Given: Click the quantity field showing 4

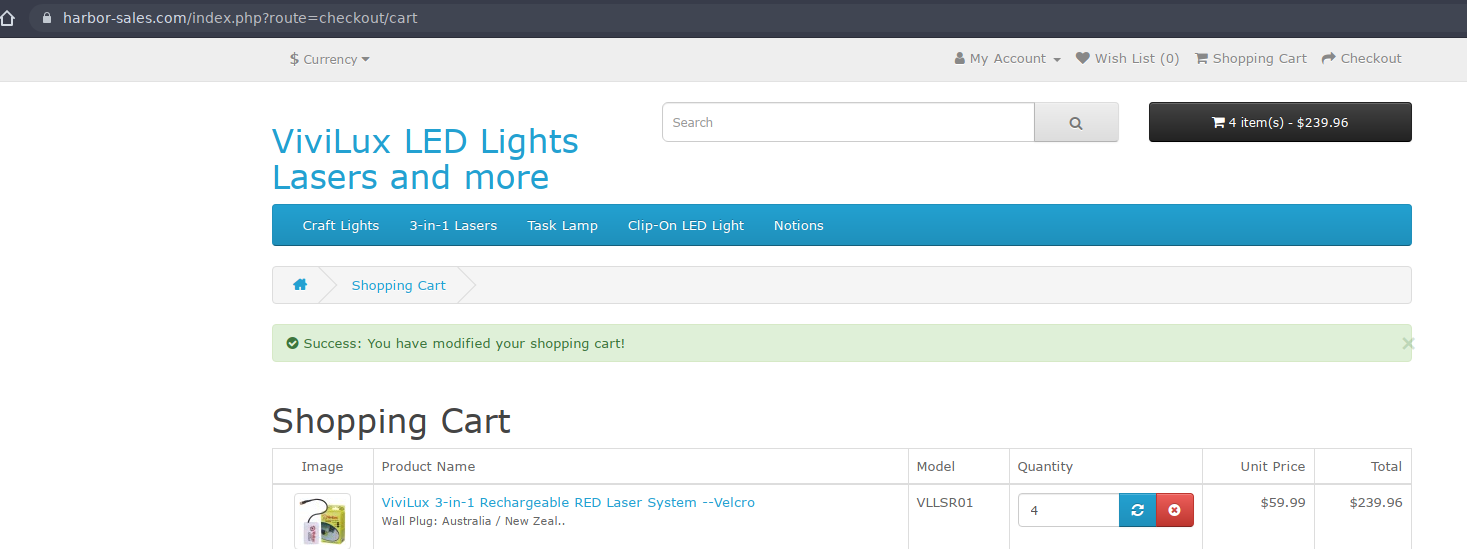Looking at the screenshot, I should point(1068,510).
